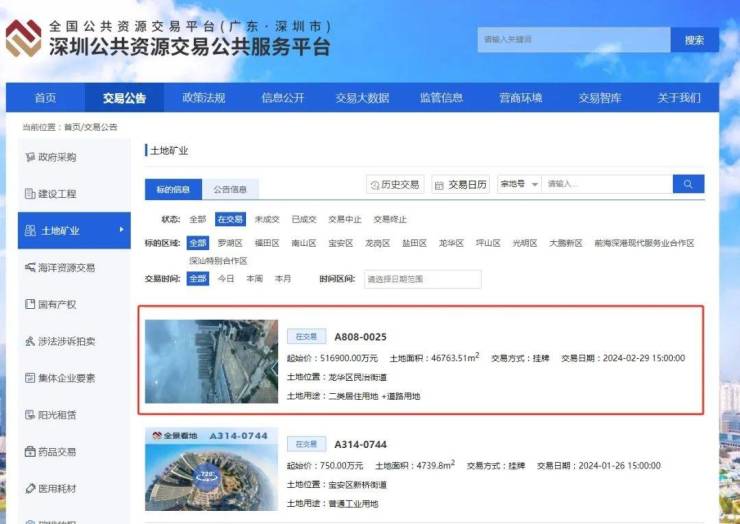
Task: Click the 建设工程 sidebar icon
Action: pos(29,194)
